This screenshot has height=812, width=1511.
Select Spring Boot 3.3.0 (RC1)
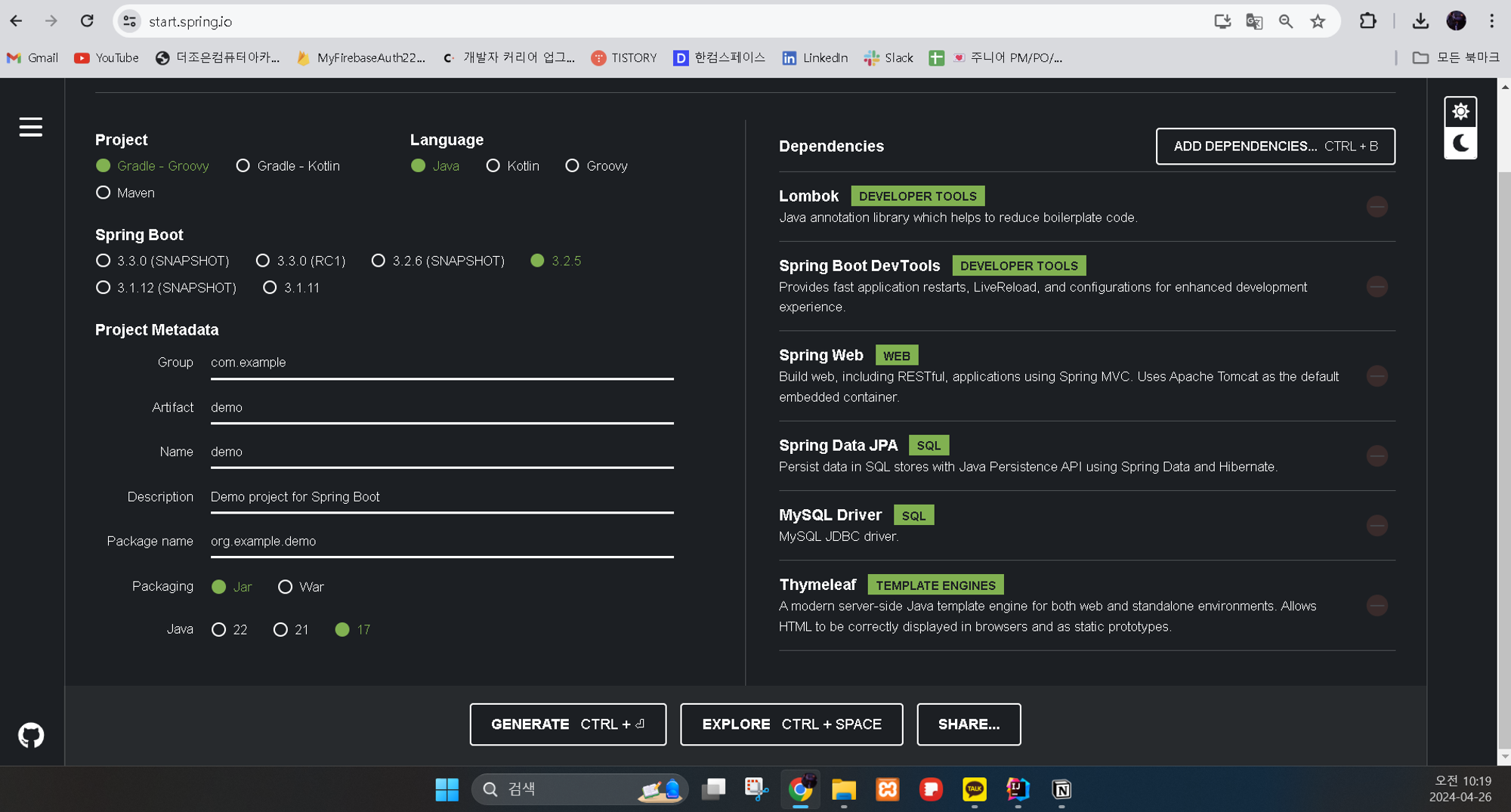(x=301, y=261)
